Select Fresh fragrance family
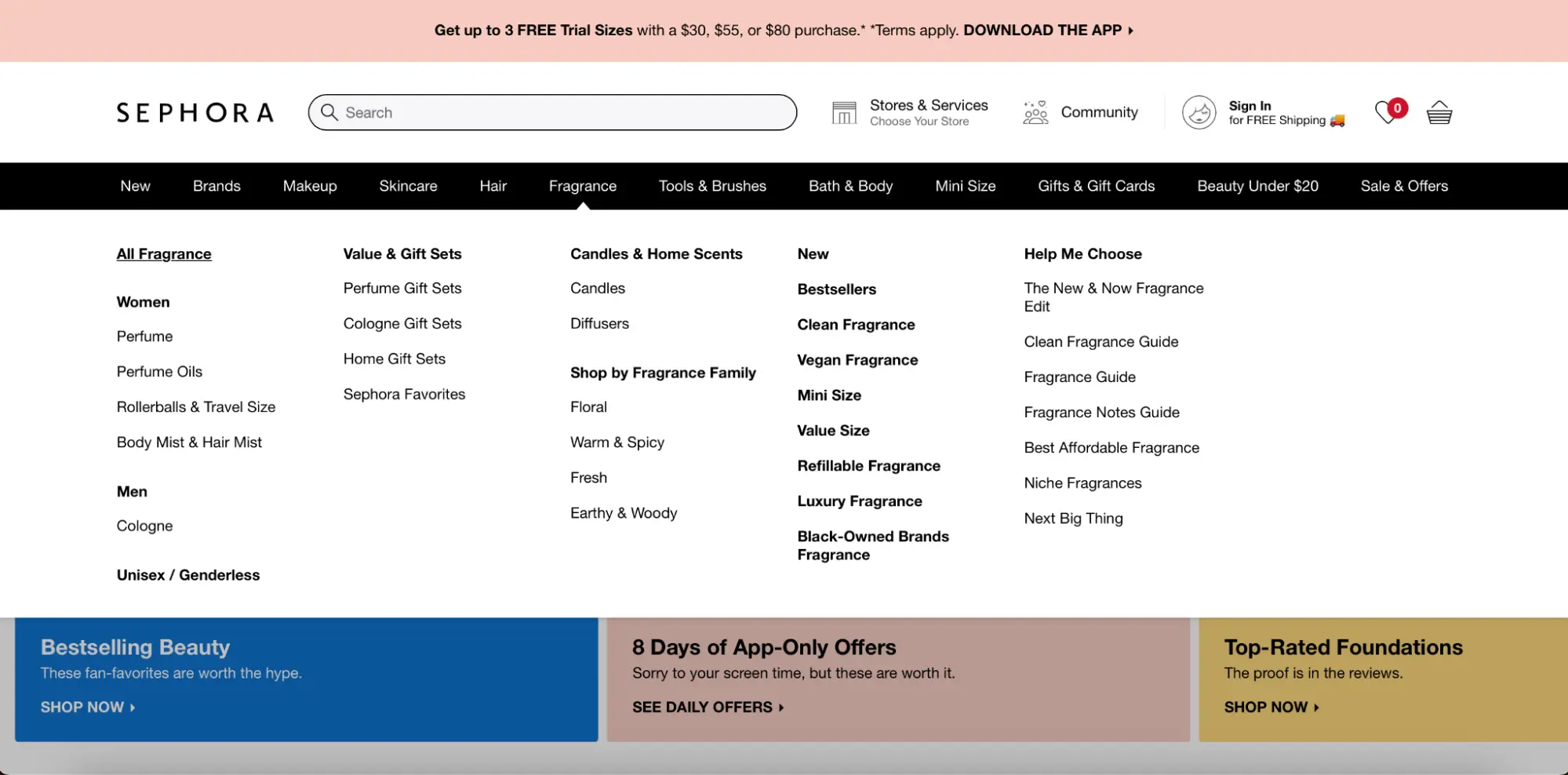This screenshot has height=775, width=1568. [588, 478]
